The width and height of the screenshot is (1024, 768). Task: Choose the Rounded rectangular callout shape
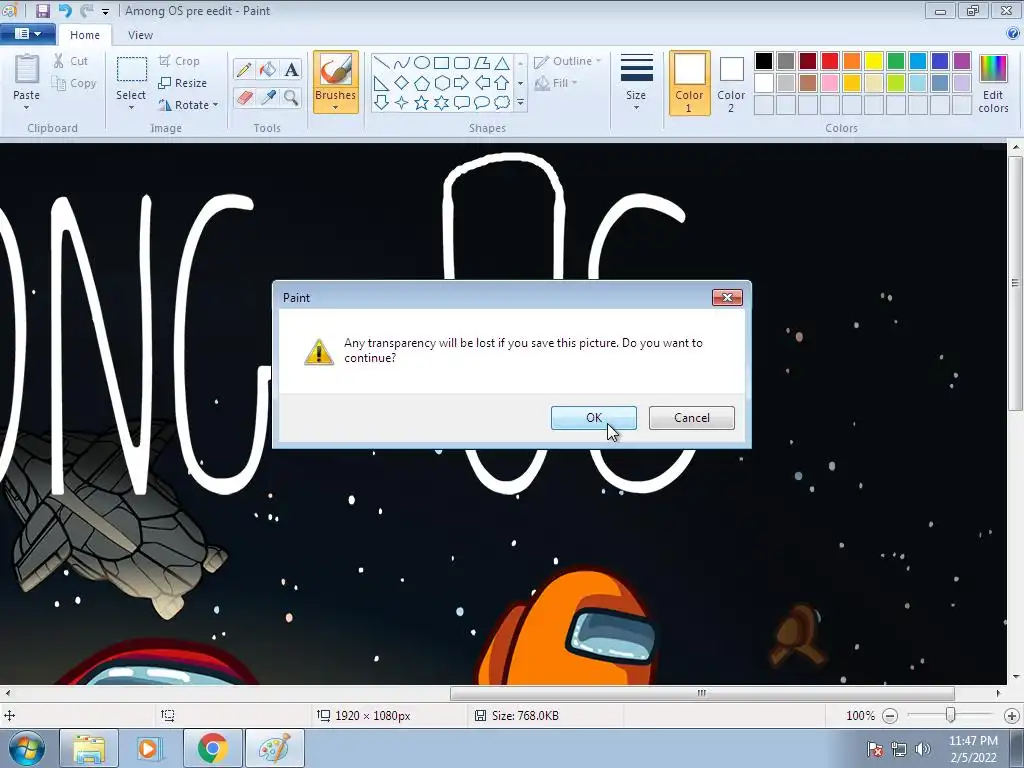(462, 103)
